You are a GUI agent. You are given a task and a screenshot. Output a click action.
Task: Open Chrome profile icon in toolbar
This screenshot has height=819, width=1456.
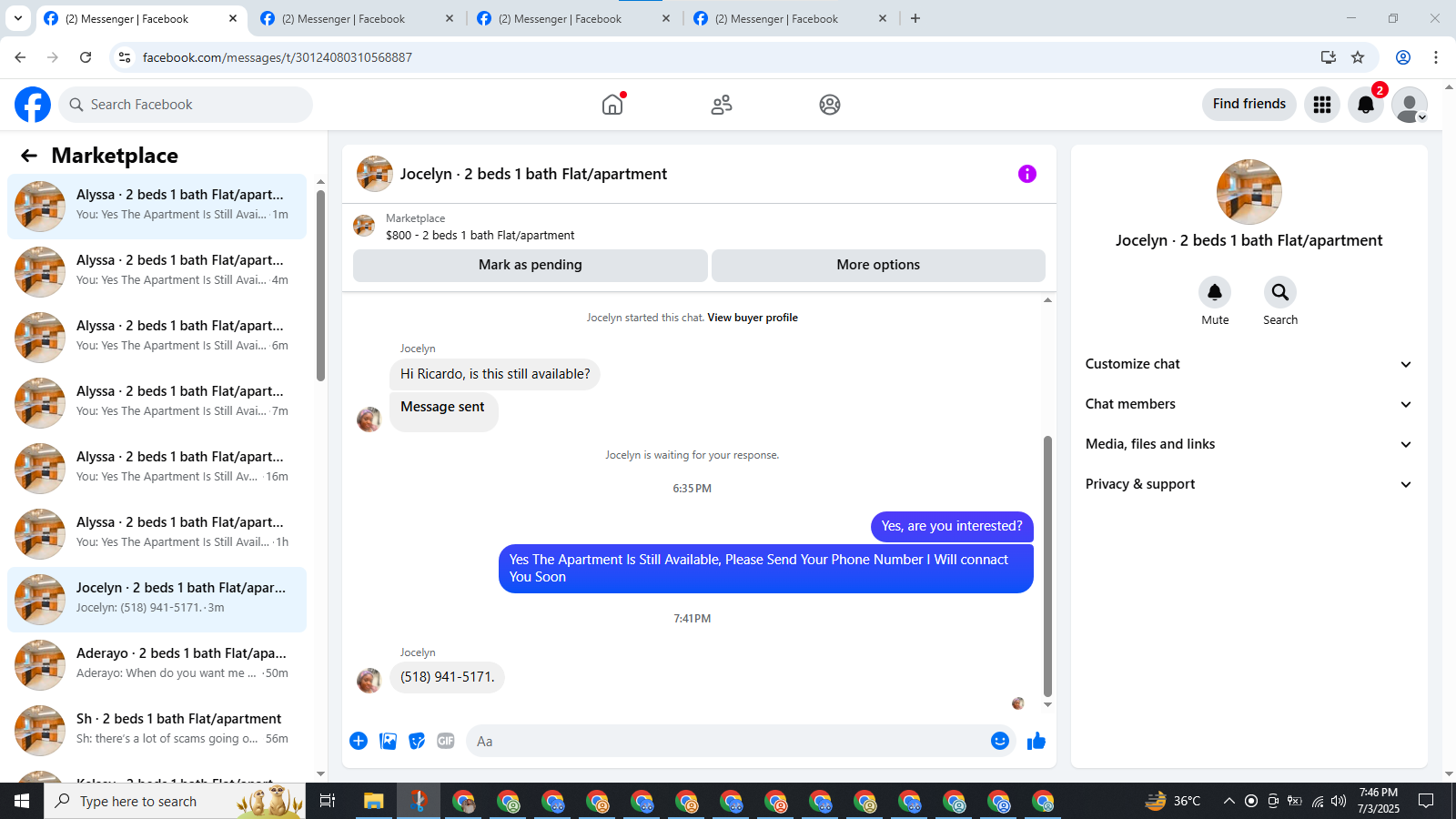tap(1403, 57)
